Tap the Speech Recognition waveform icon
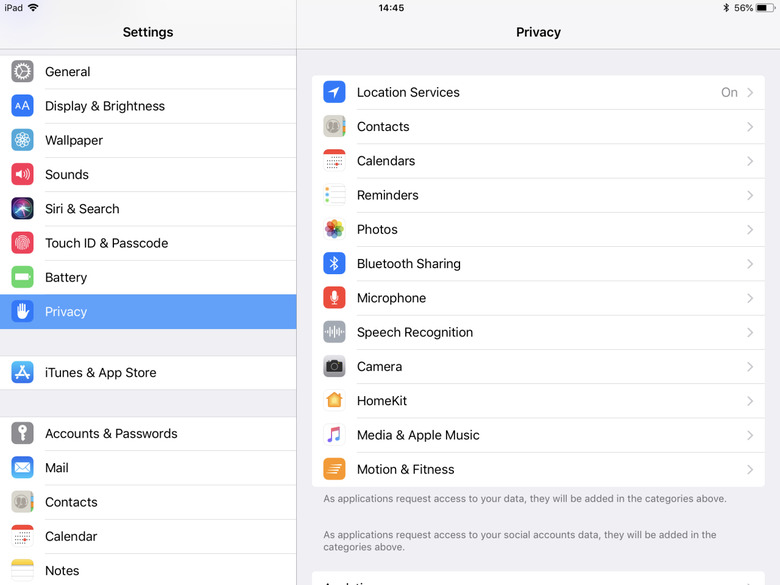Image resolution: width=780 pixels, height=585 pixels. coord(334,332)
